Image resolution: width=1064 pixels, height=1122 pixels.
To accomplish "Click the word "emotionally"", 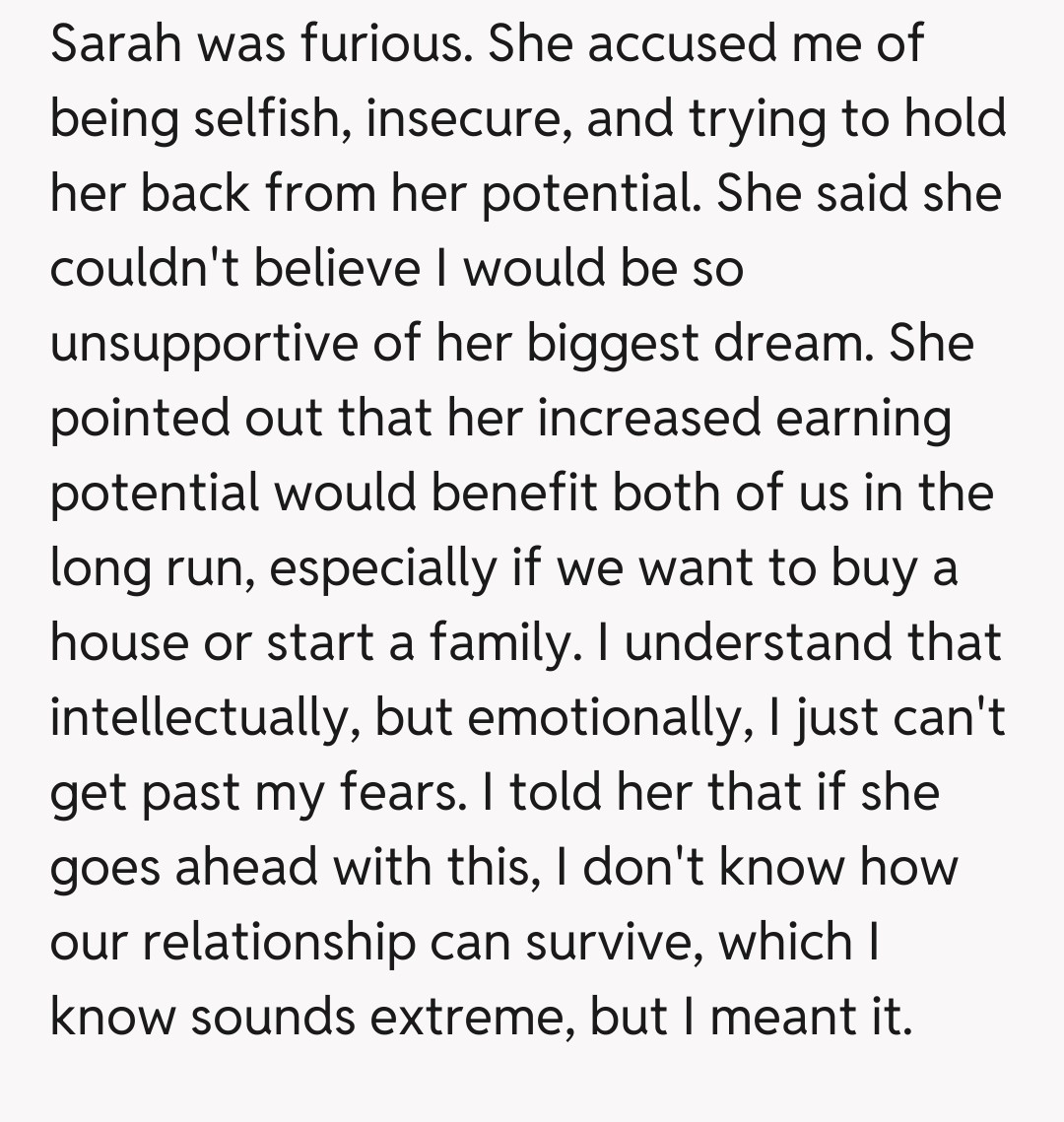I will coord(602,718).
